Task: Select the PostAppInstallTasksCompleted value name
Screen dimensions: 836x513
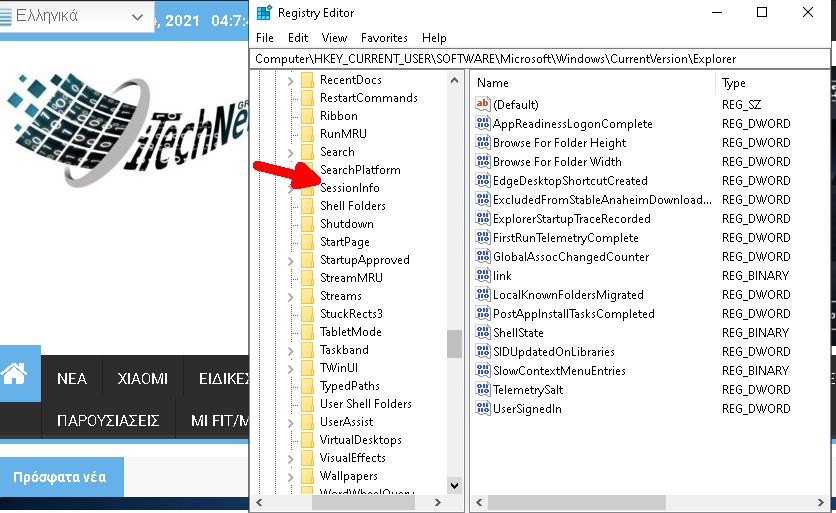Action: tap(574, 314)
